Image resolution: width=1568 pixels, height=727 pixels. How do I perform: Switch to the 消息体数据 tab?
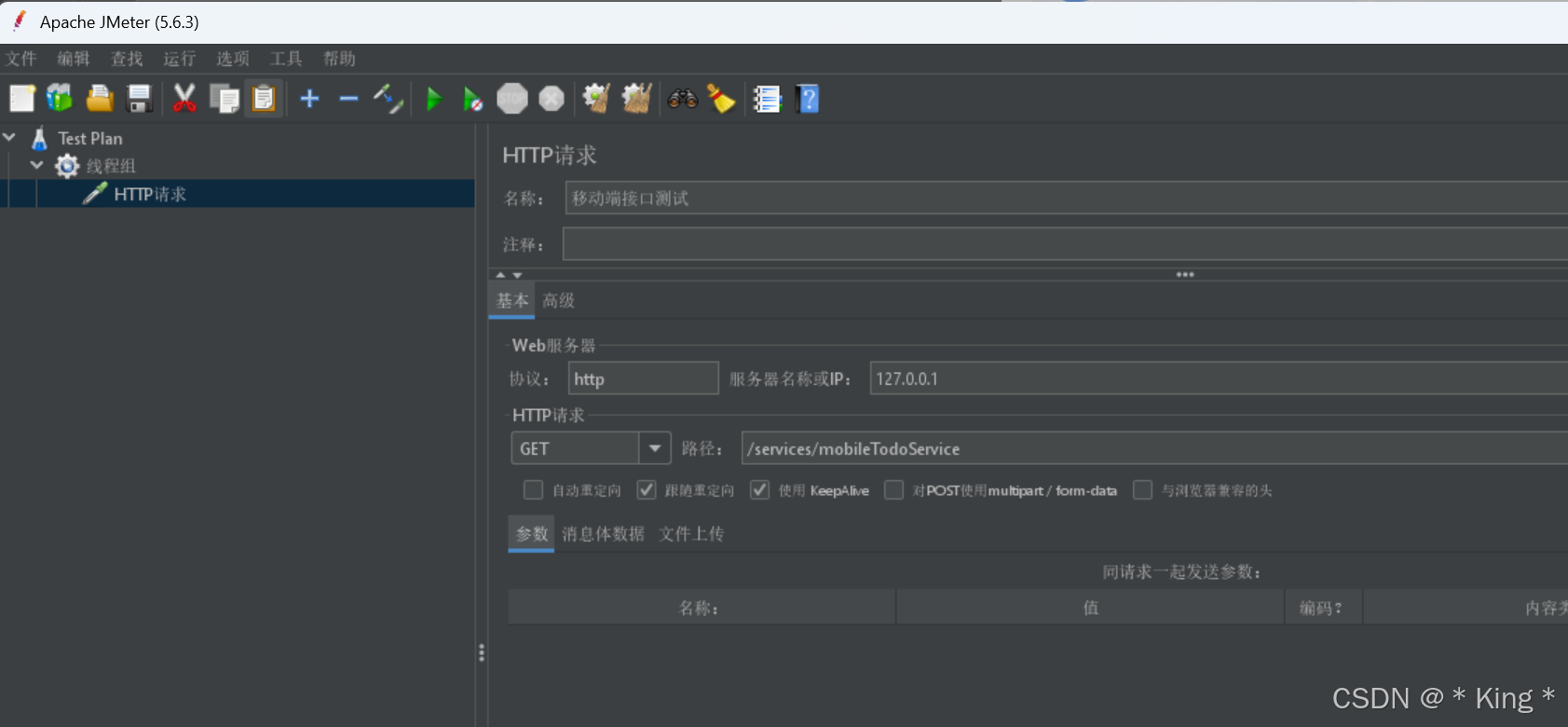[603, 533]
